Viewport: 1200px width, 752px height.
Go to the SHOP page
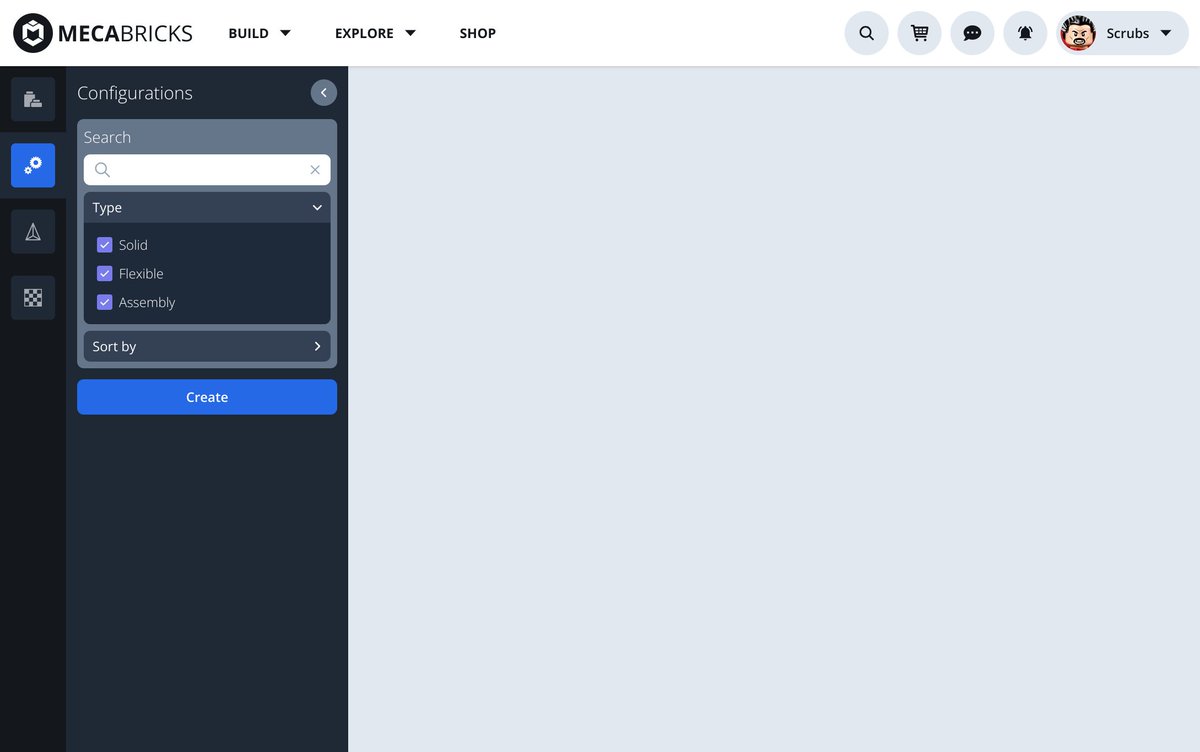coord(478,33)
